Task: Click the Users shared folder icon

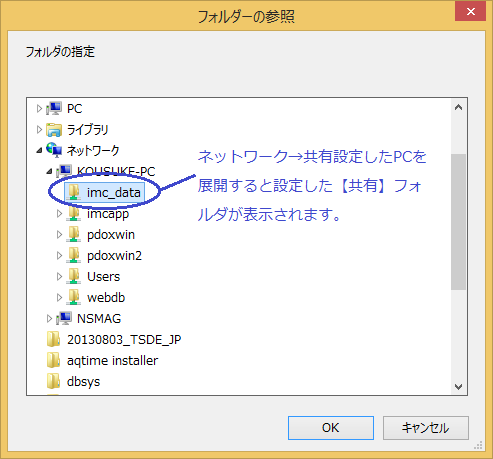Action: [x=74, y=276]
